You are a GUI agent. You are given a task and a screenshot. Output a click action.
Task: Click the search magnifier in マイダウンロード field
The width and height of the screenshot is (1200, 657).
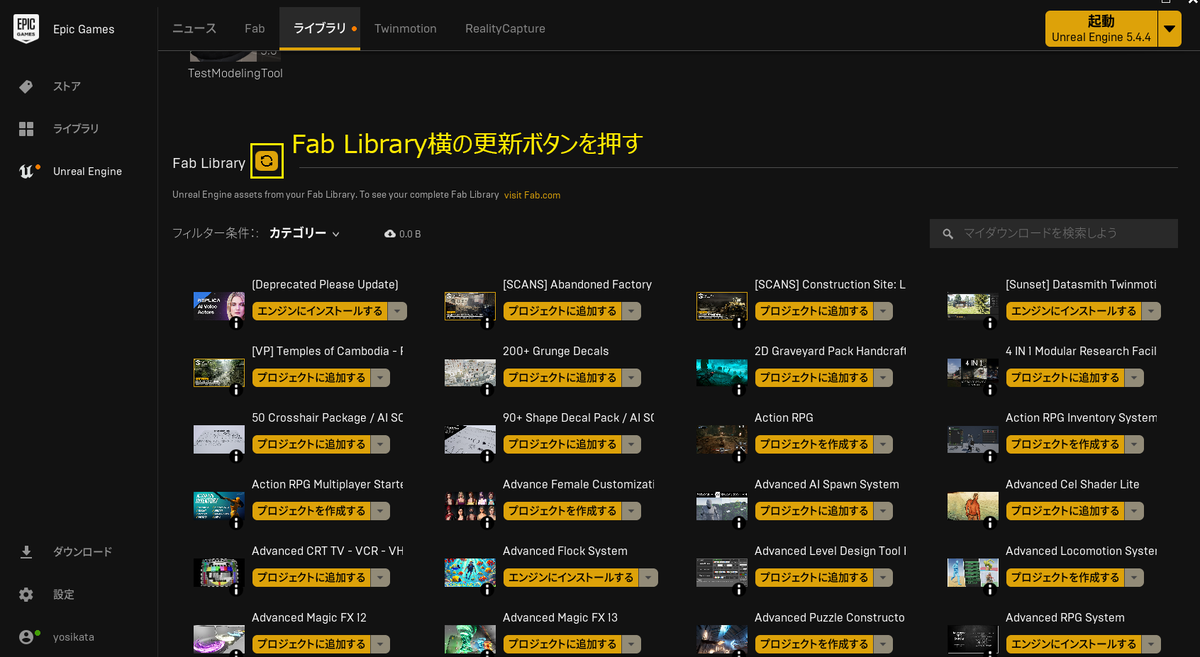pyautogui.click(x=947, y=233)
